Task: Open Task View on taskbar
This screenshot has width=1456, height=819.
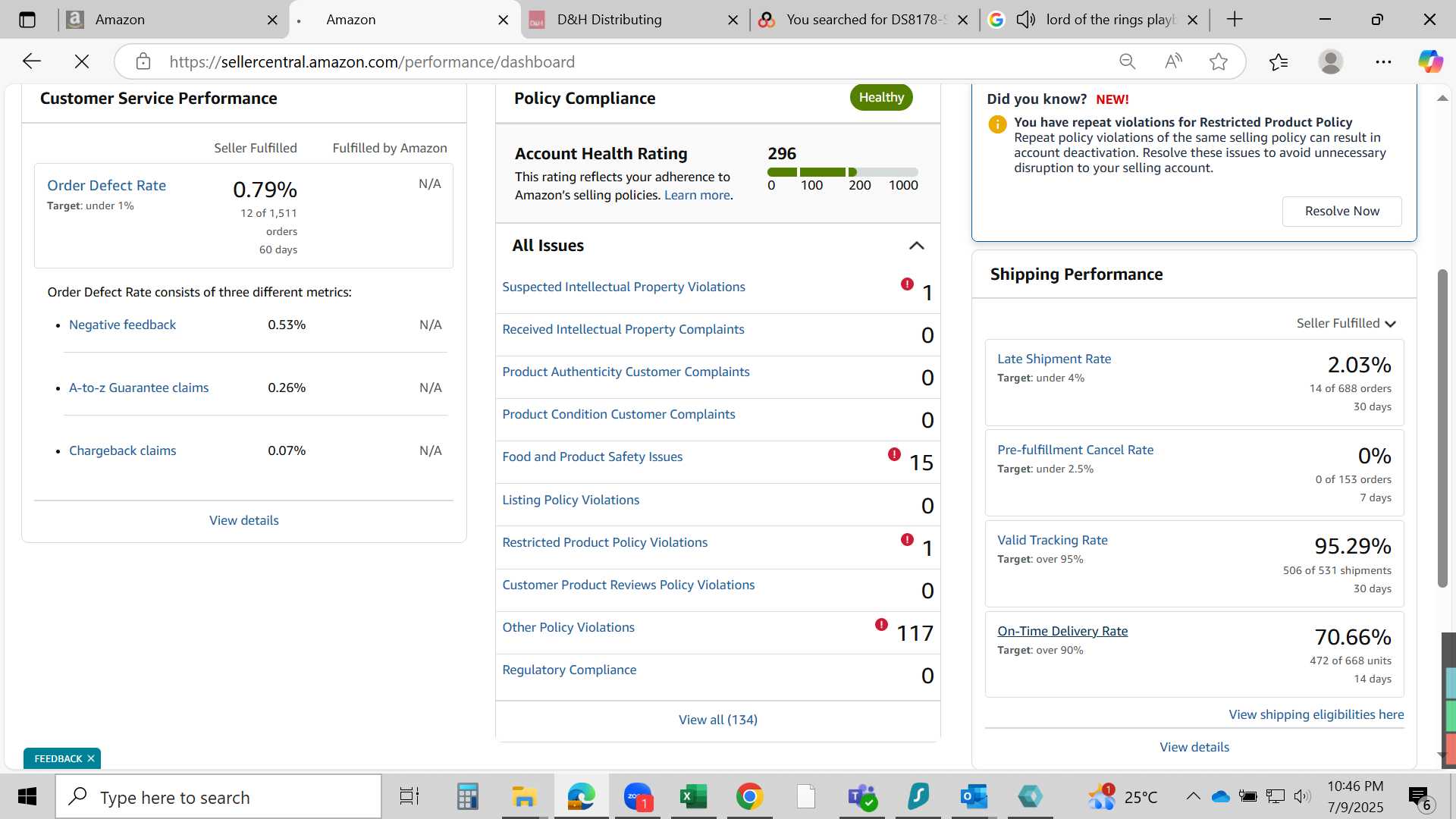Action: coord(409,797)
